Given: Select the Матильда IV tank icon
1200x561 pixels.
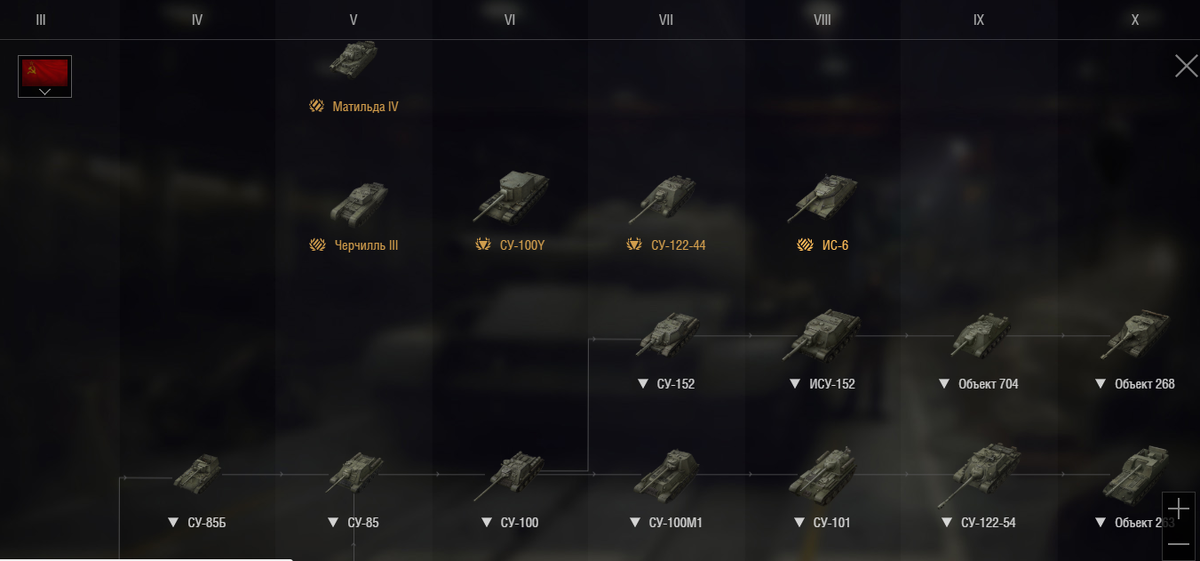Looking at the screenshot, I should point(354,59).
